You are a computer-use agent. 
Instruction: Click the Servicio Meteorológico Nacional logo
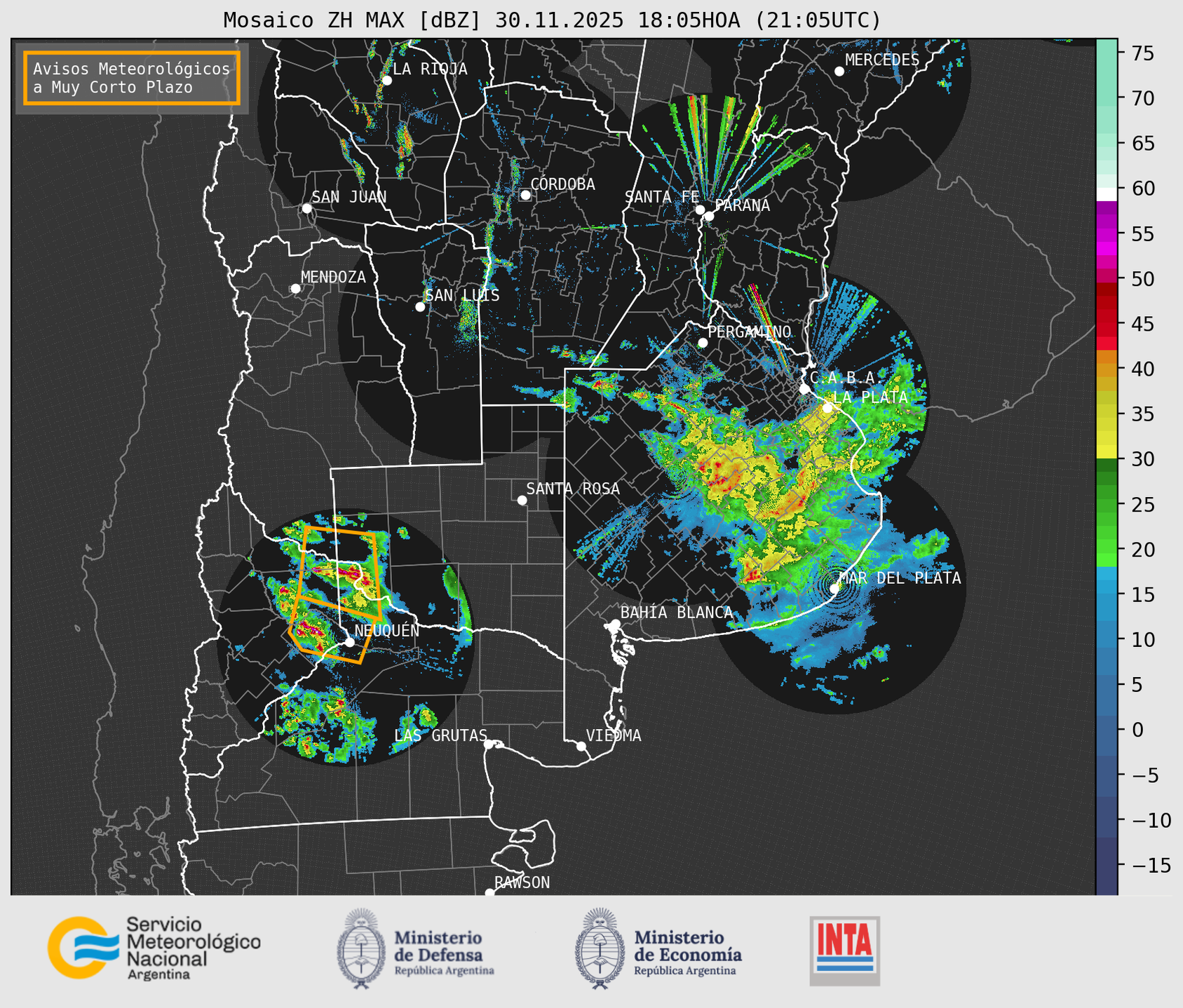click(x=154, y=948)
